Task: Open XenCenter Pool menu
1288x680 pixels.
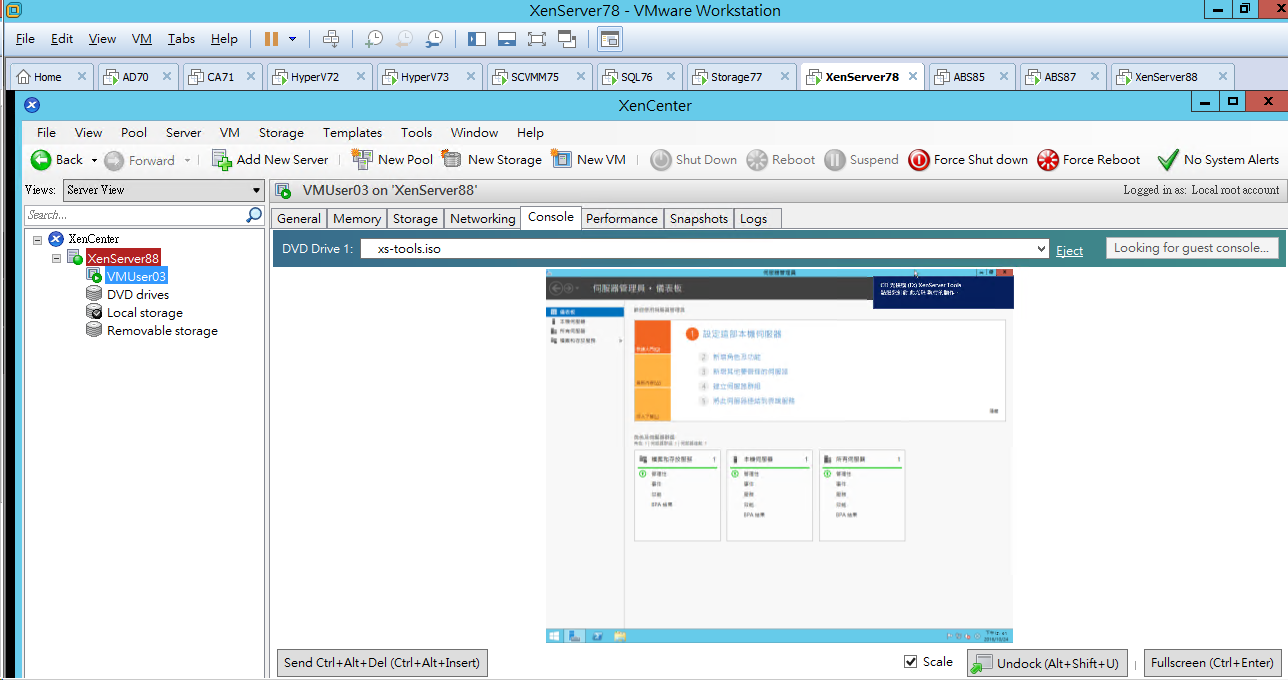Action: click(134, 132)
